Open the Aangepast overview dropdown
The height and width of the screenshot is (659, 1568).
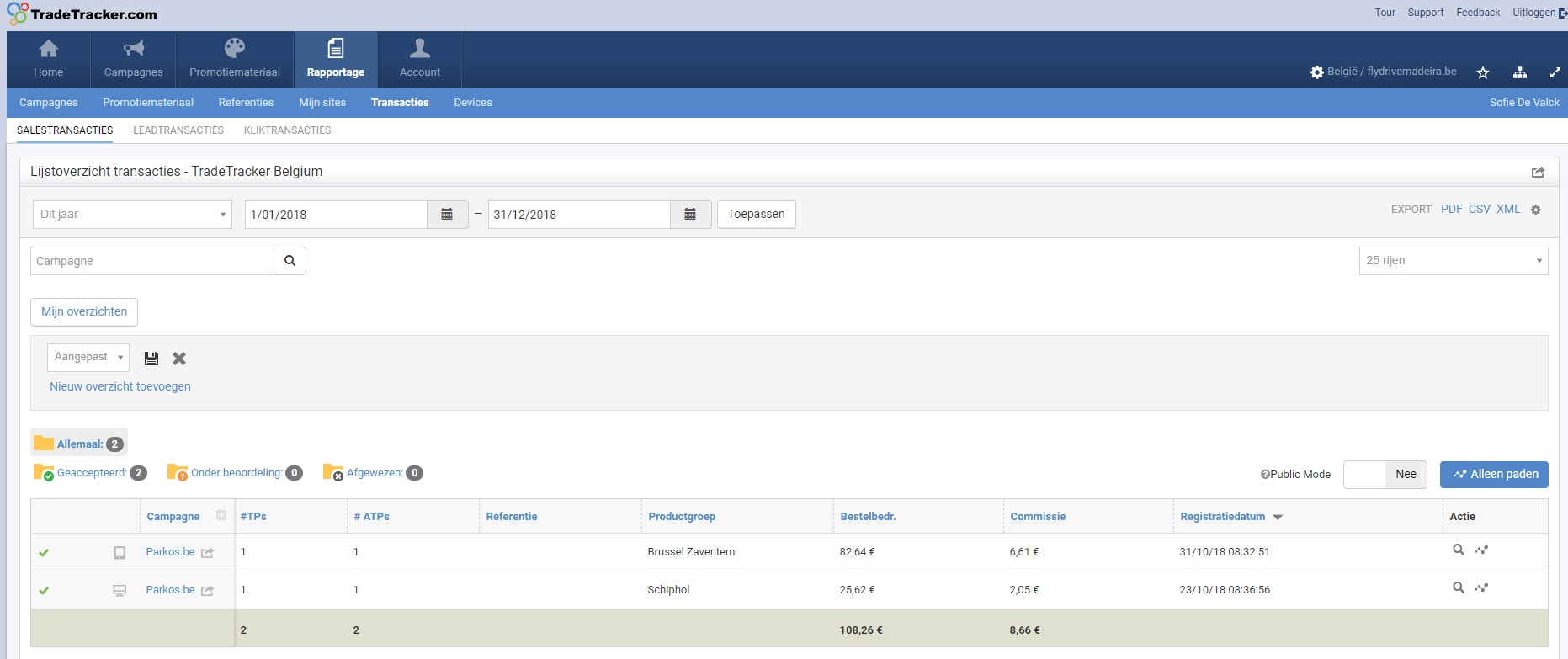click(88, 358)
